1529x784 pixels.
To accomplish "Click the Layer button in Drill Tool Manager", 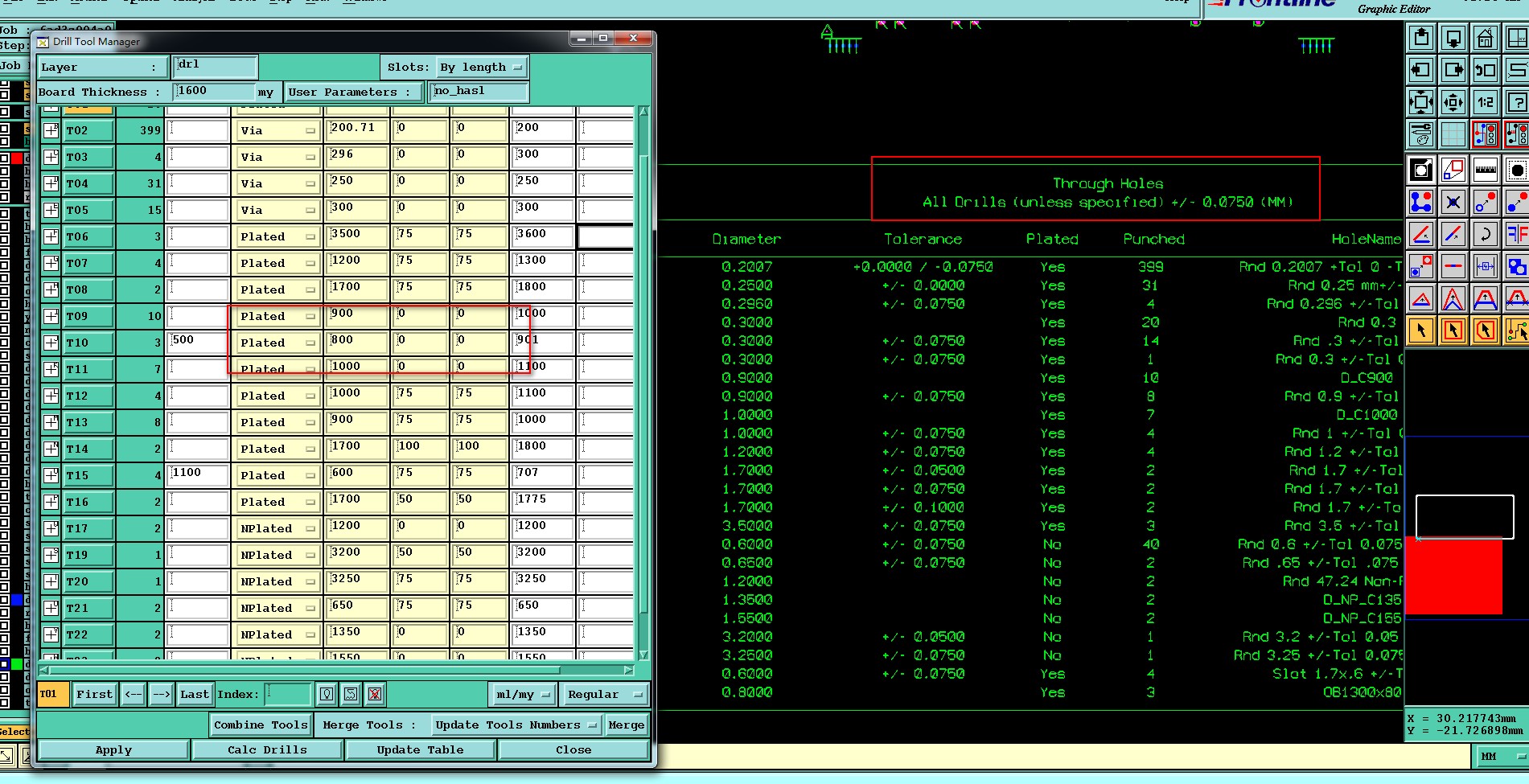I will [x=103, y=68].
